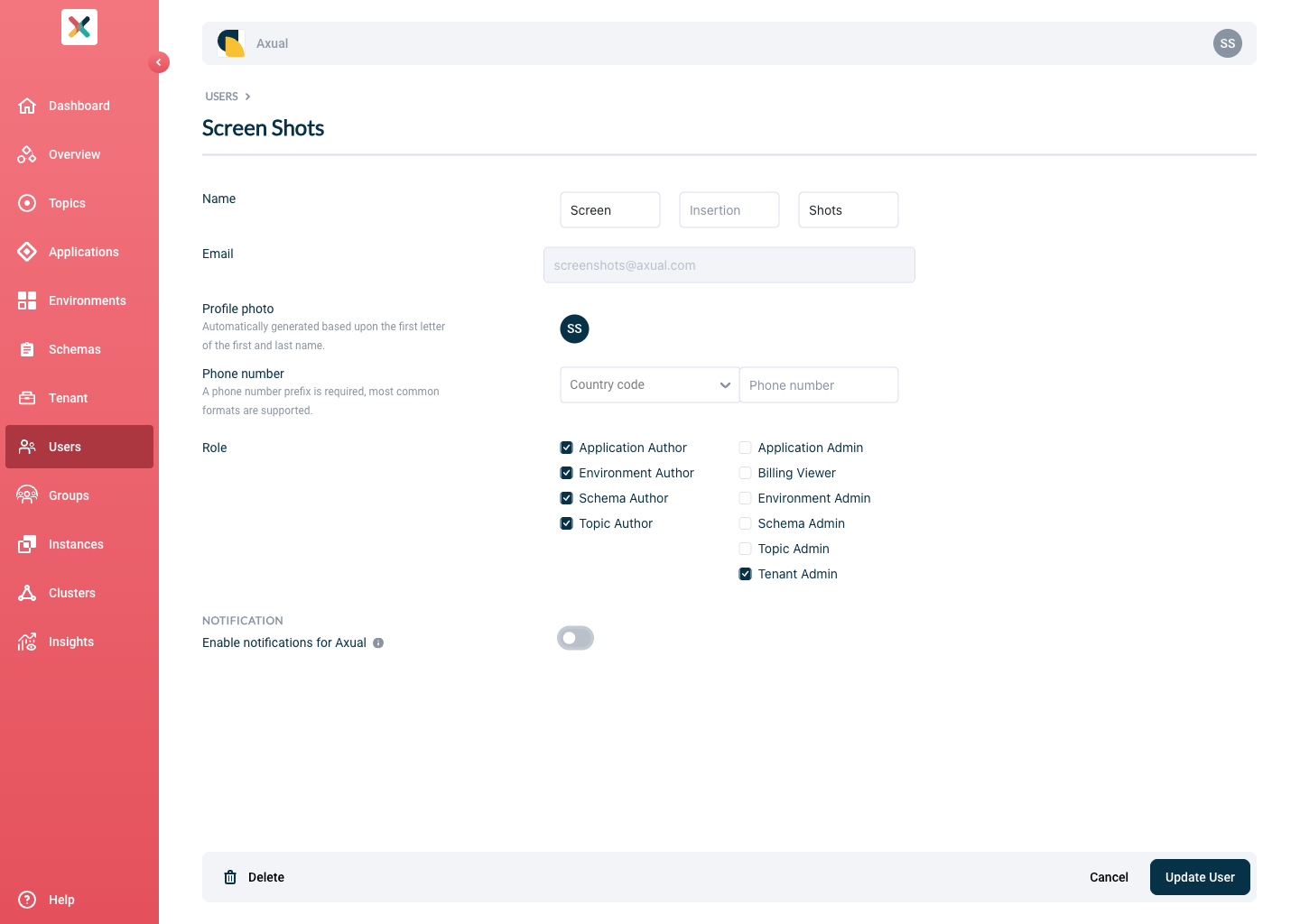The image size is (1300, 924).
Task: Go to Topics in the sidebar
Action: (x=79, y=203)
